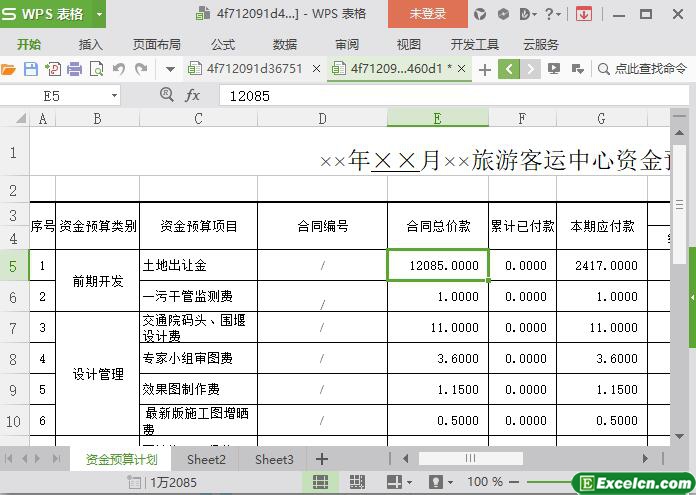Click the Open folder icon
696x495 pixels.
[9, 69]
